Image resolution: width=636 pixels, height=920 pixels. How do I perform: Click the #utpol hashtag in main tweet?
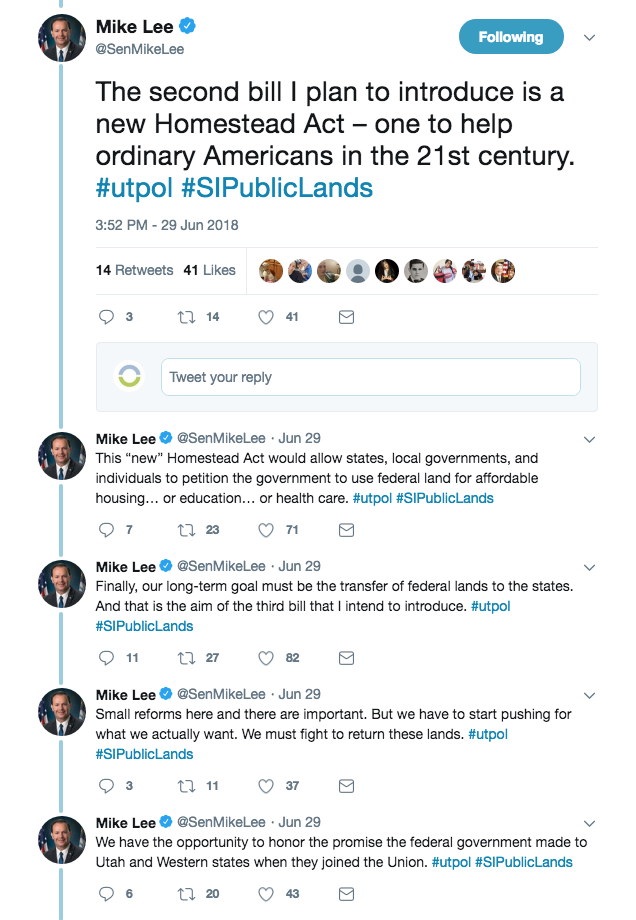click(134, 188)
